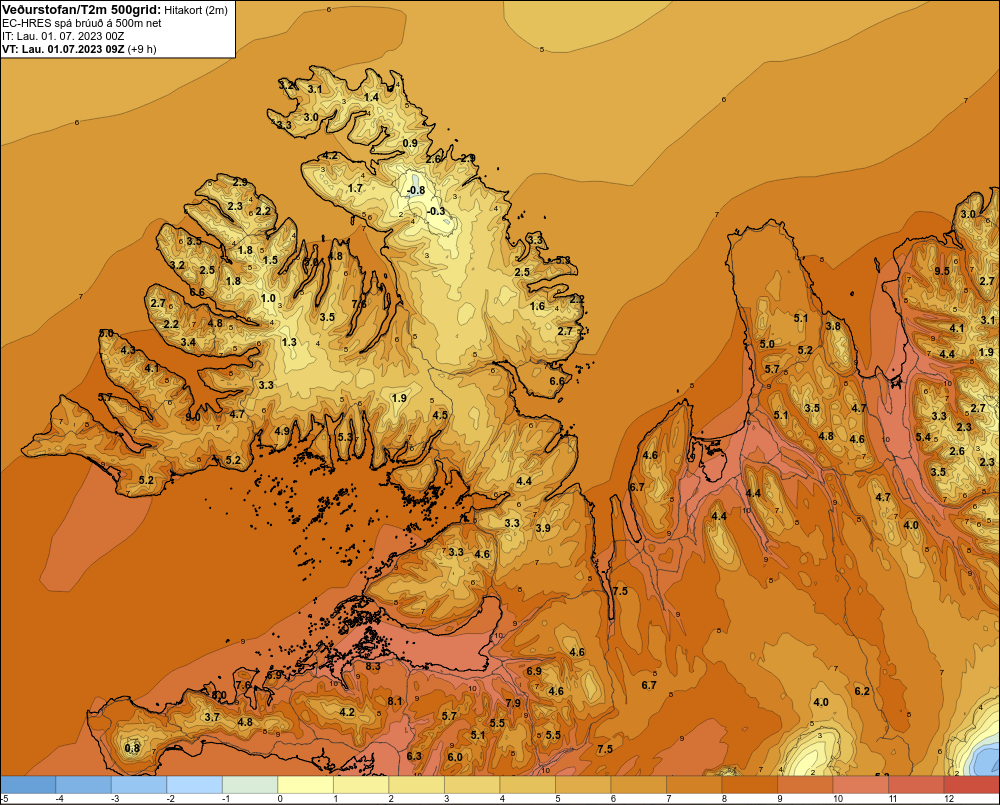Click the '1.6' temperature label
Screen dimensions: 1000x805
coord(538,306)
